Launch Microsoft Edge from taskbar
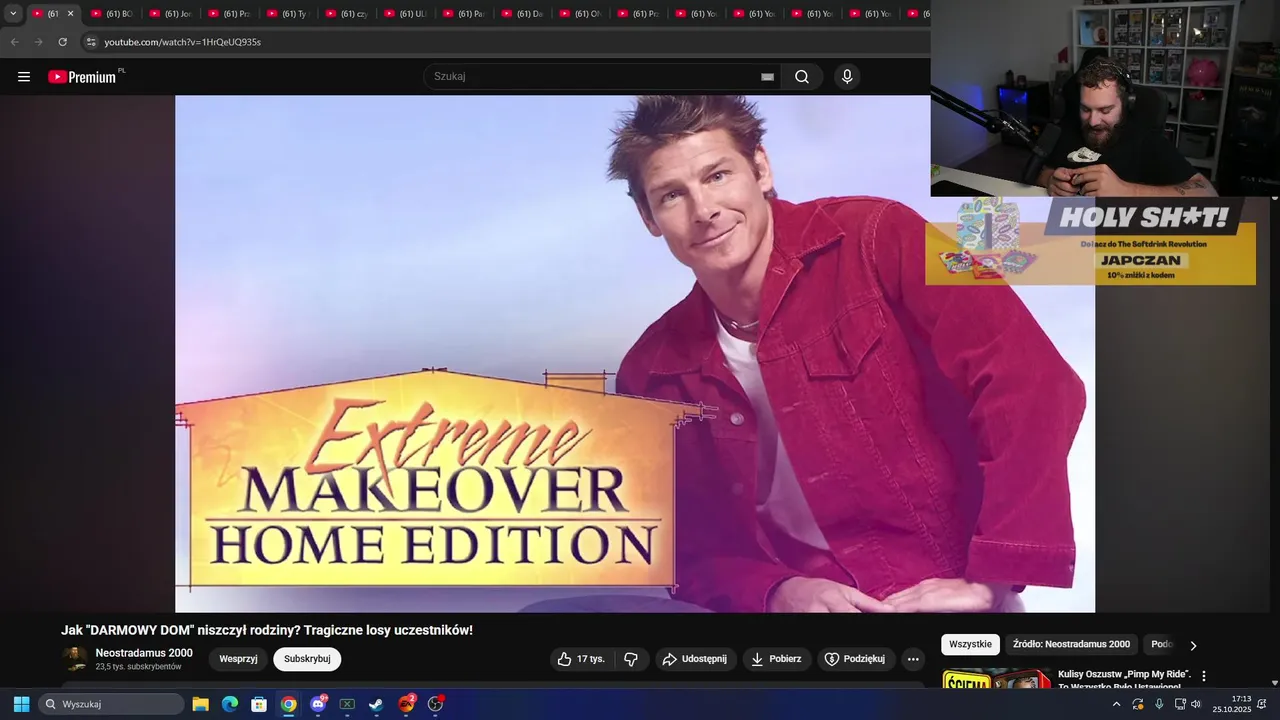The width and height of the screenshot is (1280, 720). coord(229,704)
